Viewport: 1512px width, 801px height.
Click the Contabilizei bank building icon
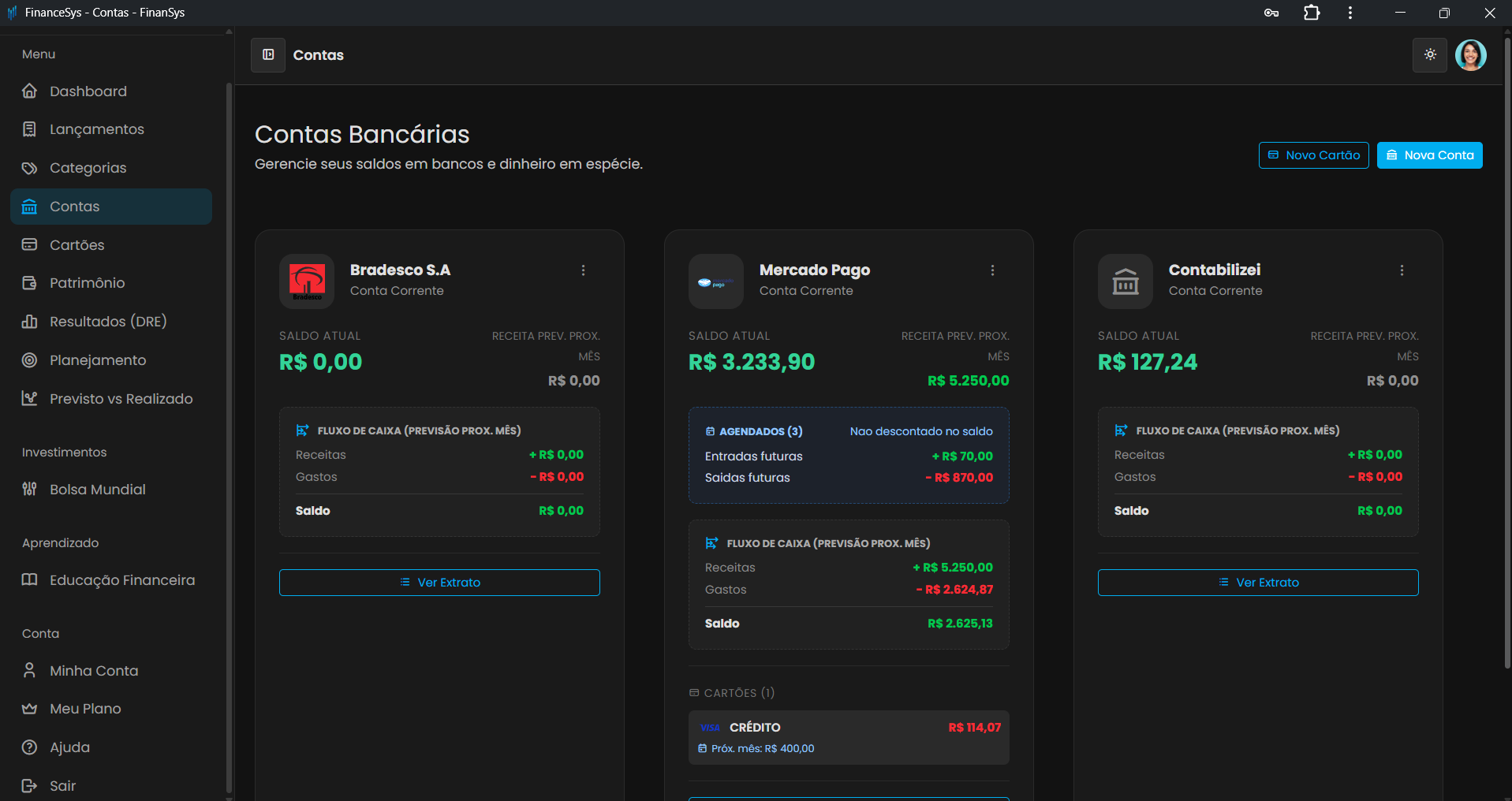point(1125,281)
